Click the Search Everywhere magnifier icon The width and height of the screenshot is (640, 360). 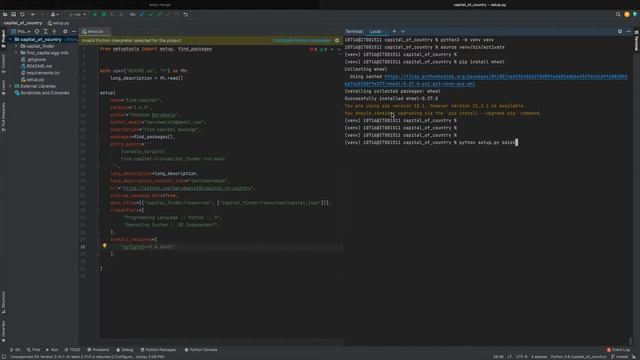tap(618, 14)
